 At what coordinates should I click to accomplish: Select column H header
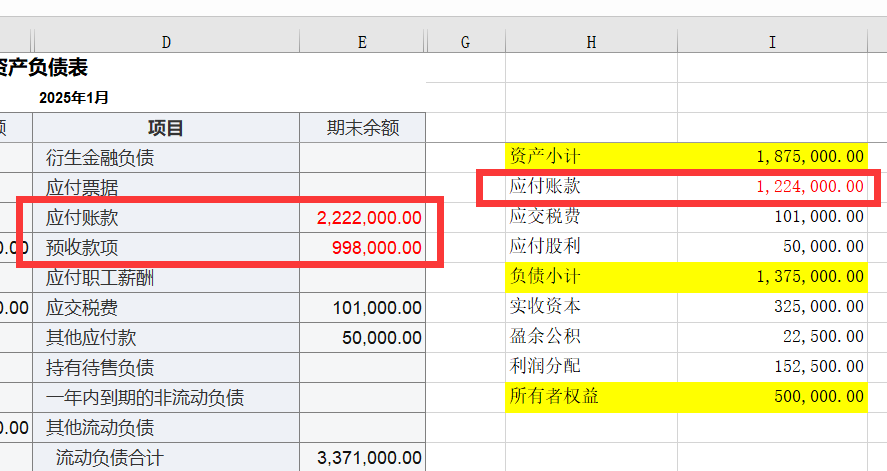click(x=591, y=41)
